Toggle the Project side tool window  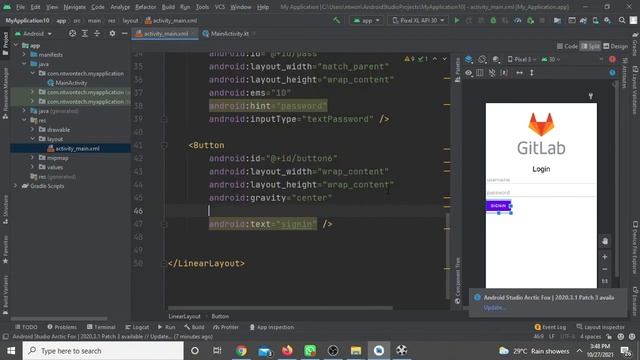(5, 43)
